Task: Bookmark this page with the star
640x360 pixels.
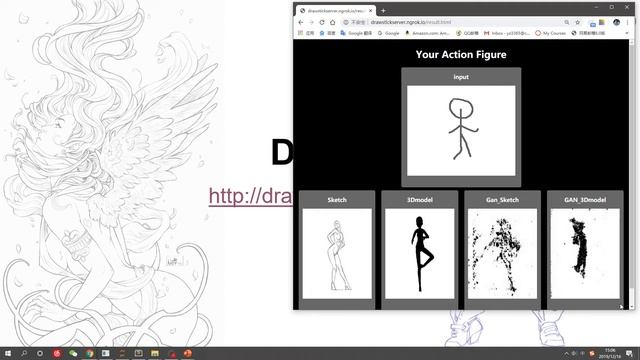Action: tap(578, 22)
